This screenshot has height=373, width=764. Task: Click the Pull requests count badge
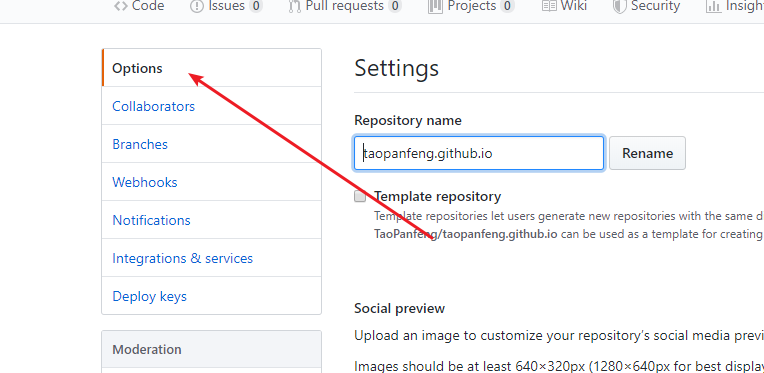click(x=395, y=6)
